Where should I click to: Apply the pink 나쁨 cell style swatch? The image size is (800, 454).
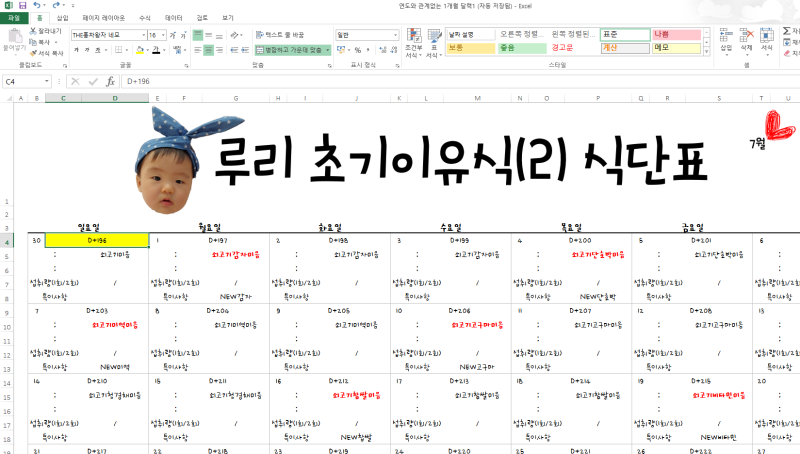coord(677,35)
